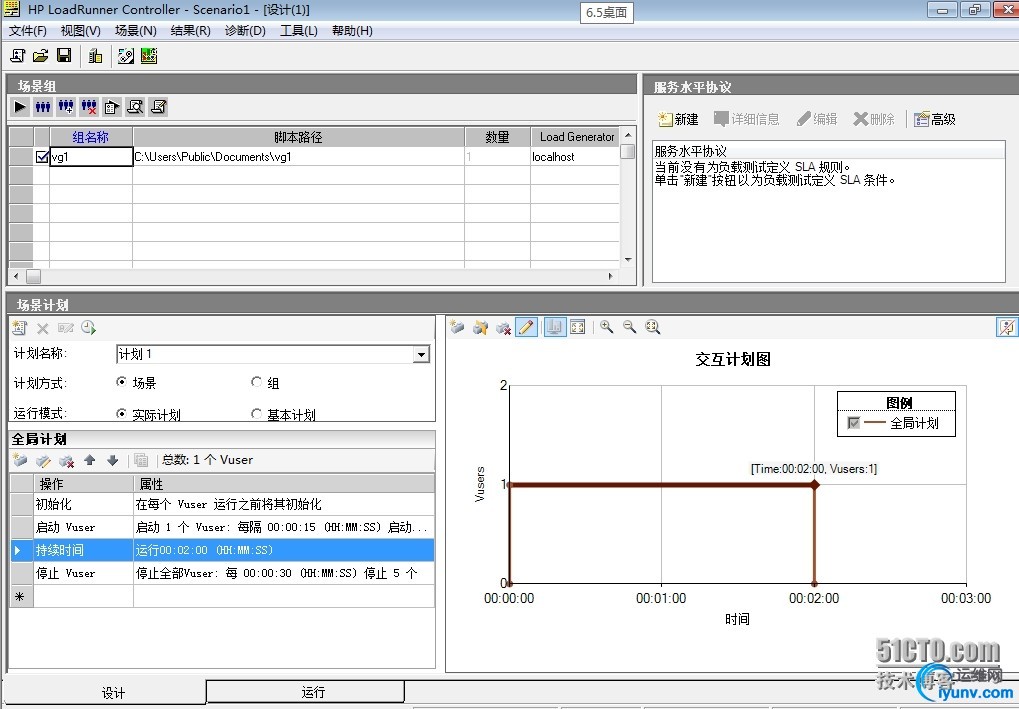Start the scenario with the black play arrow
The width and height of the screenshot is (1019, 709).
(x=20, y=107)
